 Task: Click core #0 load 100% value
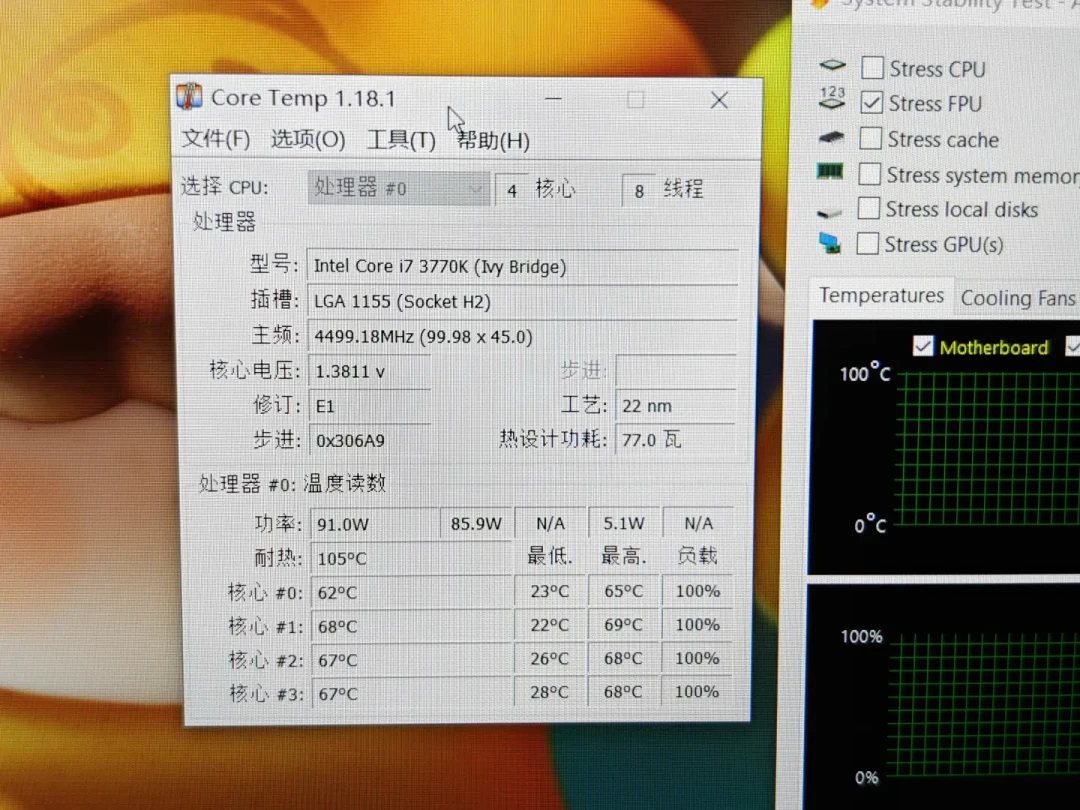697,591
